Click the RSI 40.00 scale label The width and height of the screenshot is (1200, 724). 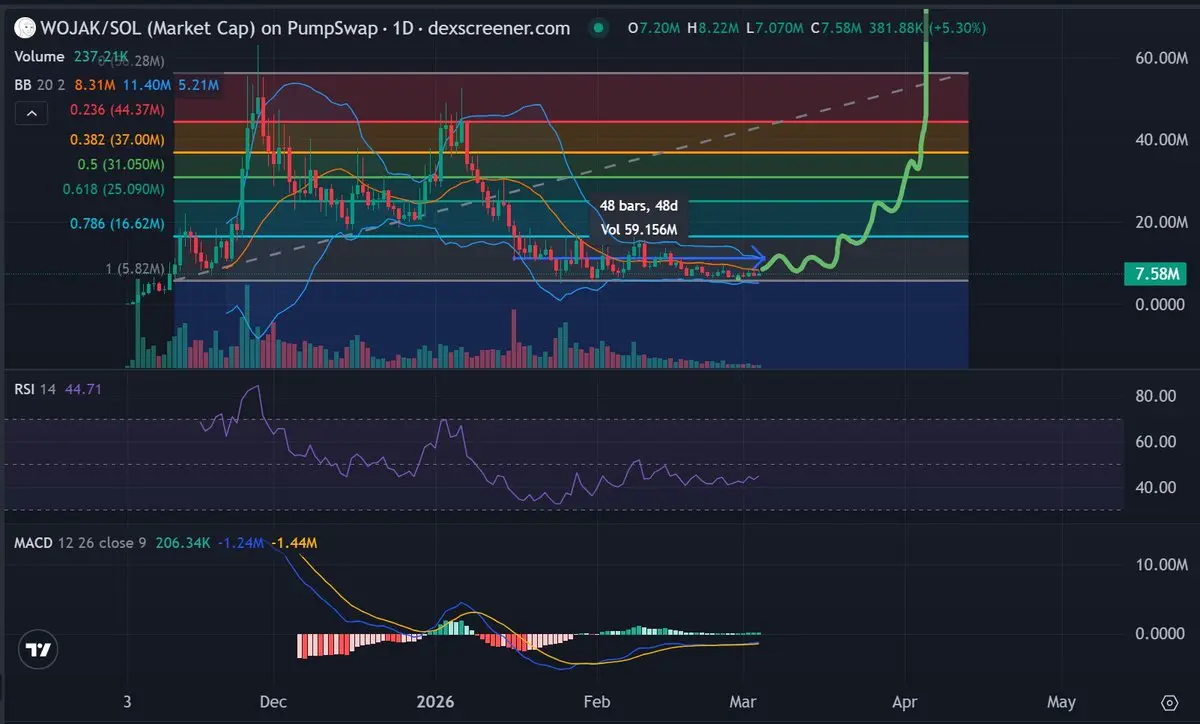1154,487
